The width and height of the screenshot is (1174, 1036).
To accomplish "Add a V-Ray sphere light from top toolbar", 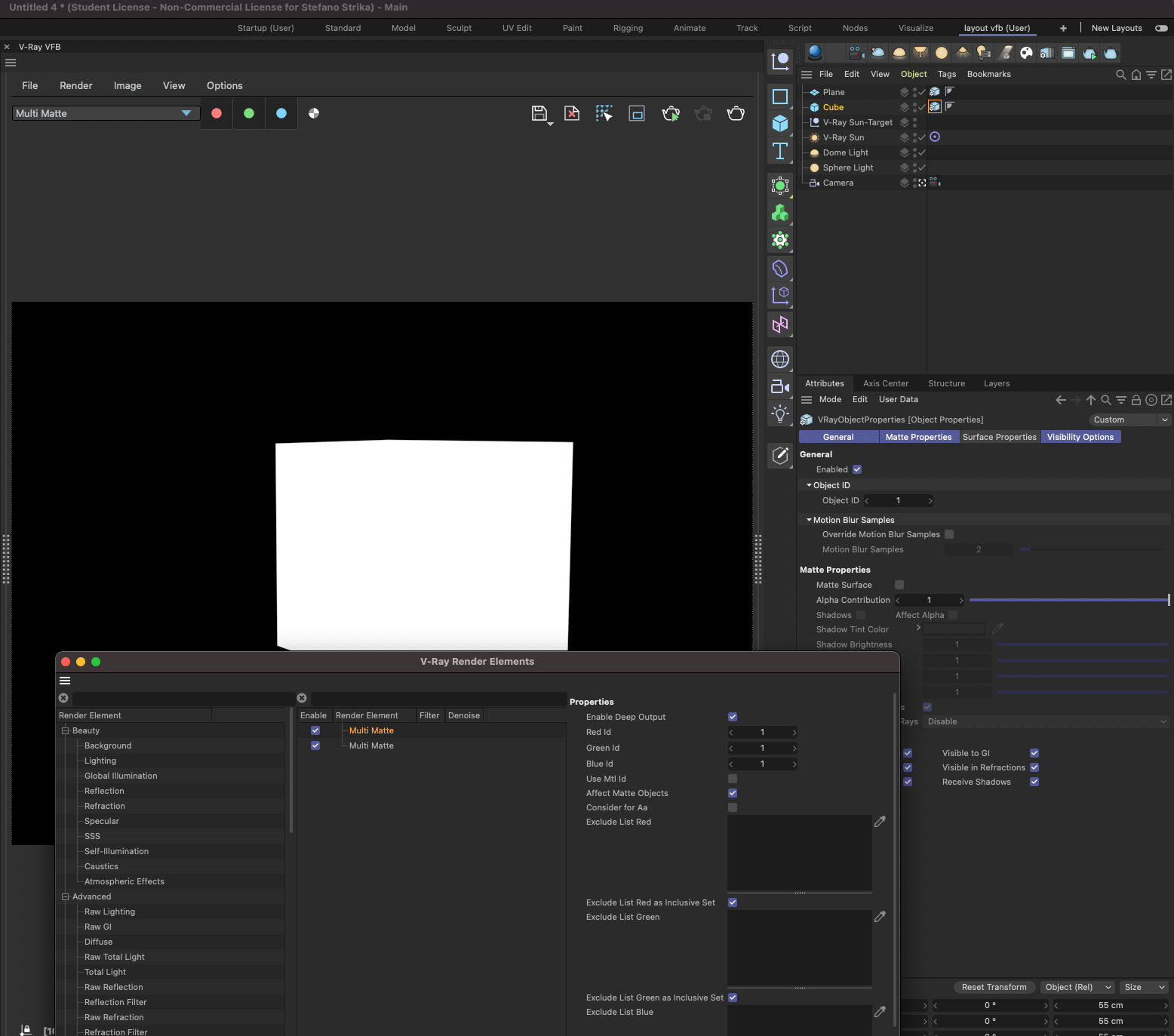I will (x=942, y=52).
